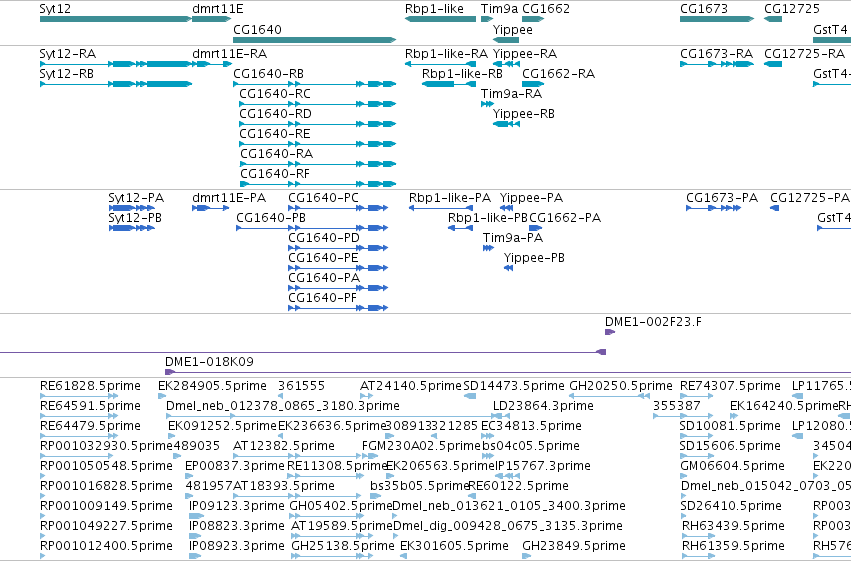The image size is (851, 561).
Task: Click the Yippee gene label
Action: pyautogui.click(x=512, y=29)
